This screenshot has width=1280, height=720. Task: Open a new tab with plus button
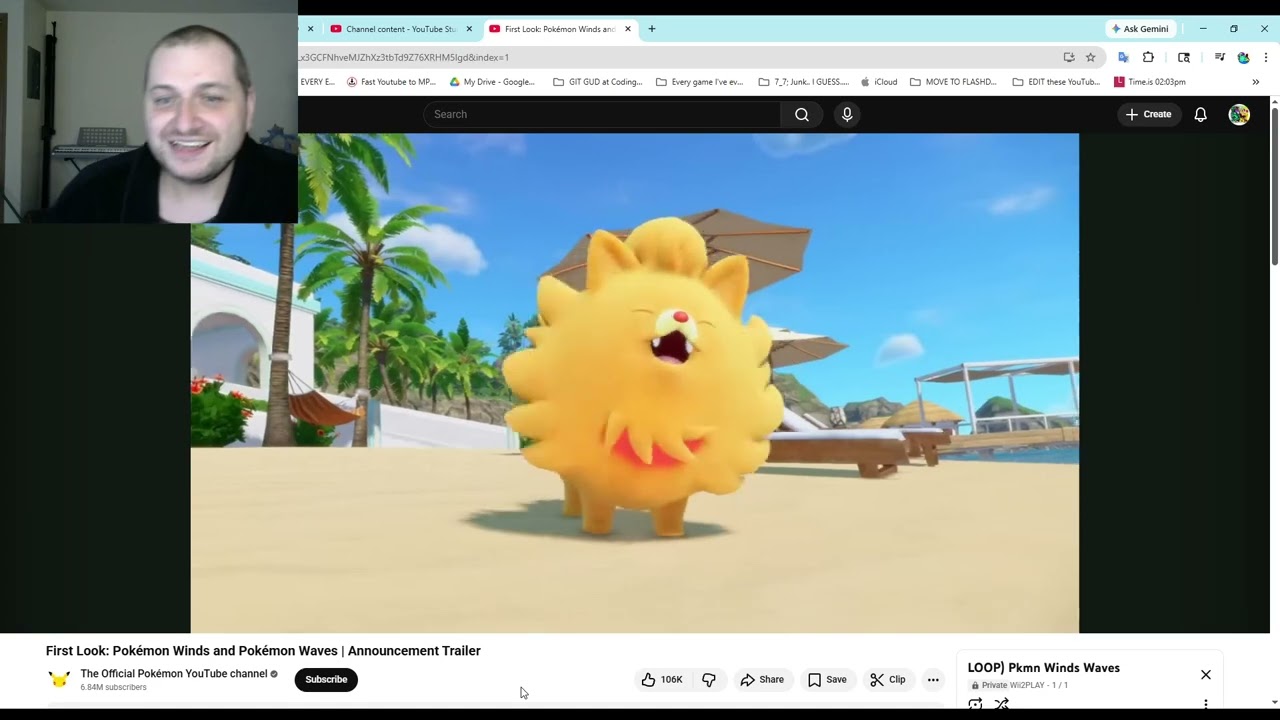pos(652,29)
